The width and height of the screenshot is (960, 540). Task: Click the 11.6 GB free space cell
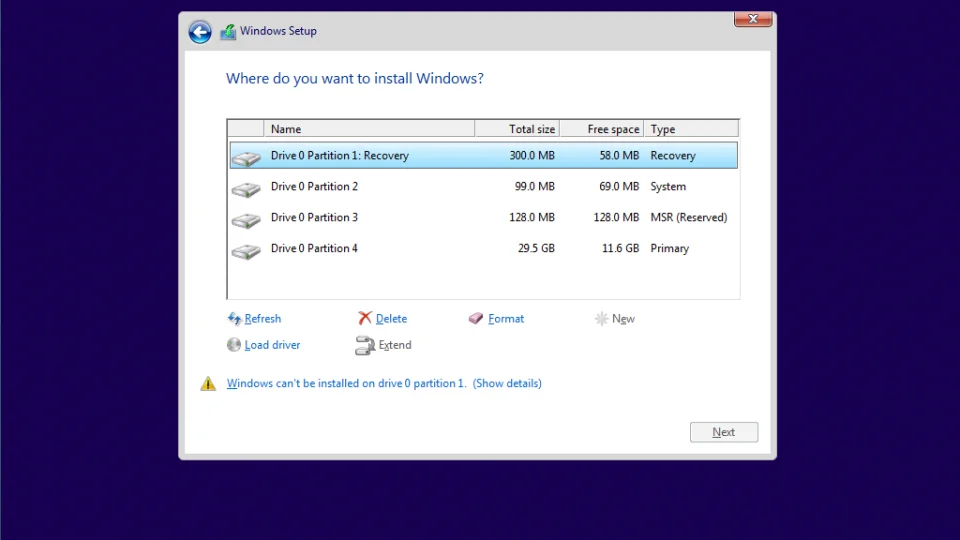(620, 249)
